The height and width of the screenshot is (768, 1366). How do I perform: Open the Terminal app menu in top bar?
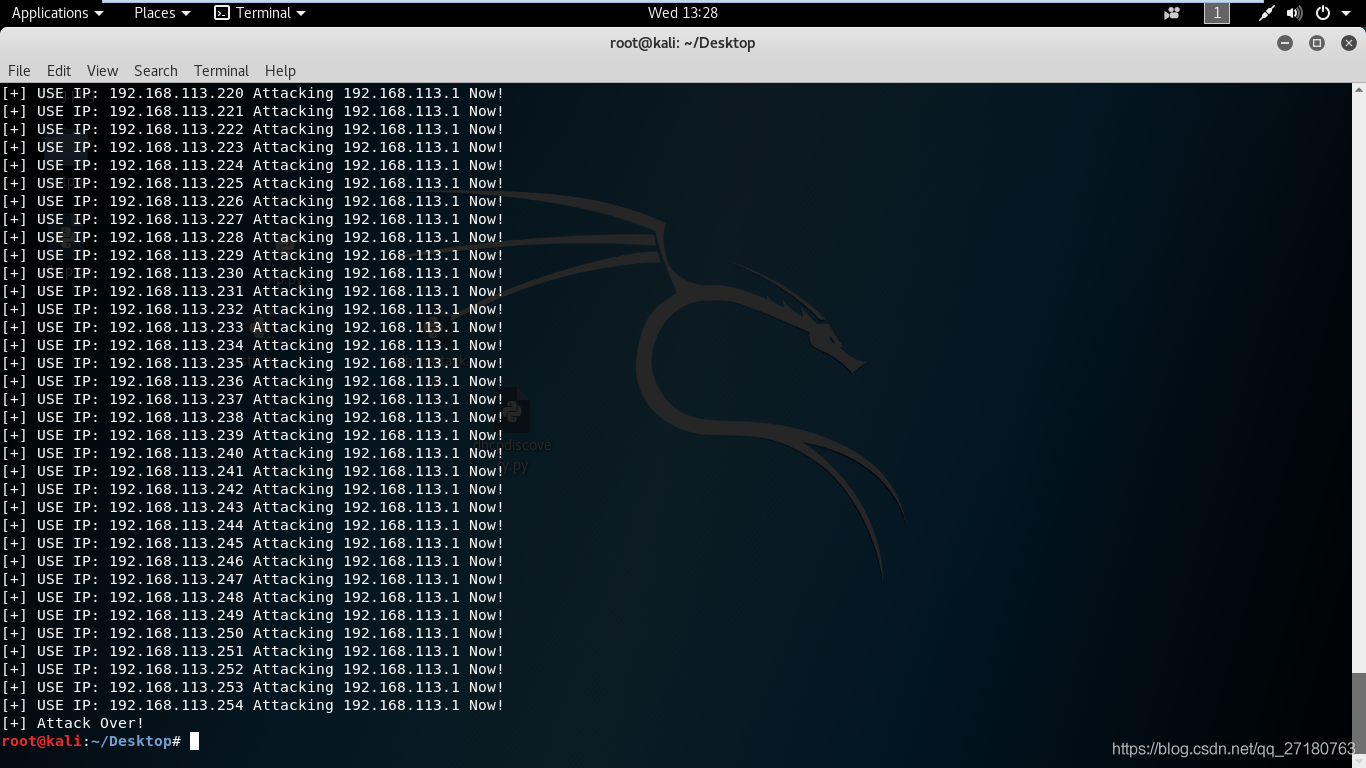(260, 13)
